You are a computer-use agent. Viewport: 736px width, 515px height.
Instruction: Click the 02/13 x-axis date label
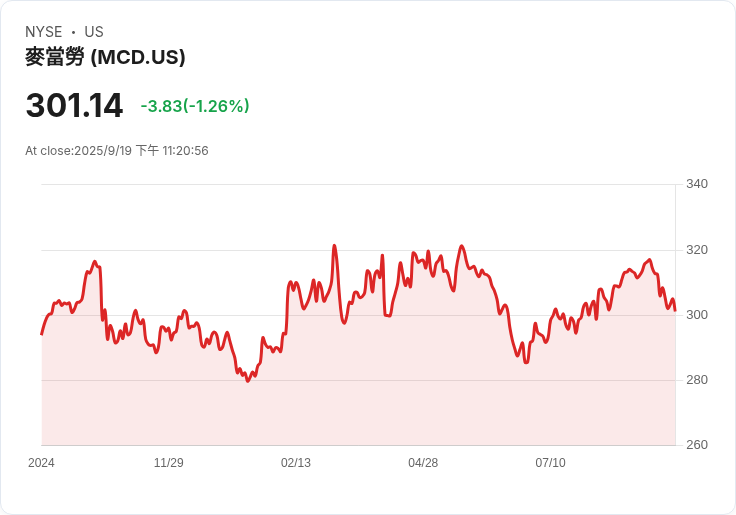click(x=296, y=463)
